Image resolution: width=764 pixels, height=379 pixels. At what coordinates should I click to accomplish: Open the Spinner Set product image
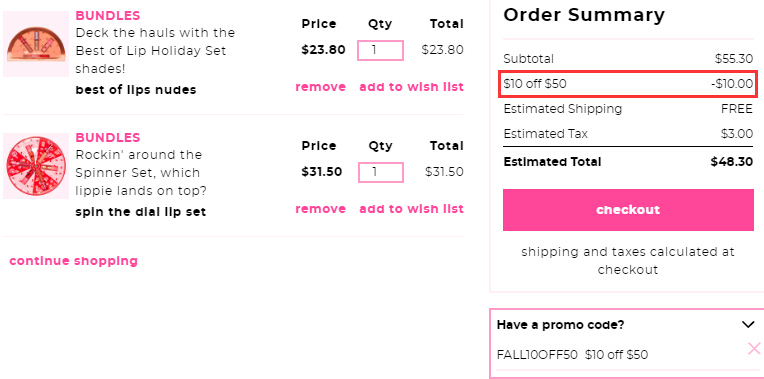pos(36,166)
